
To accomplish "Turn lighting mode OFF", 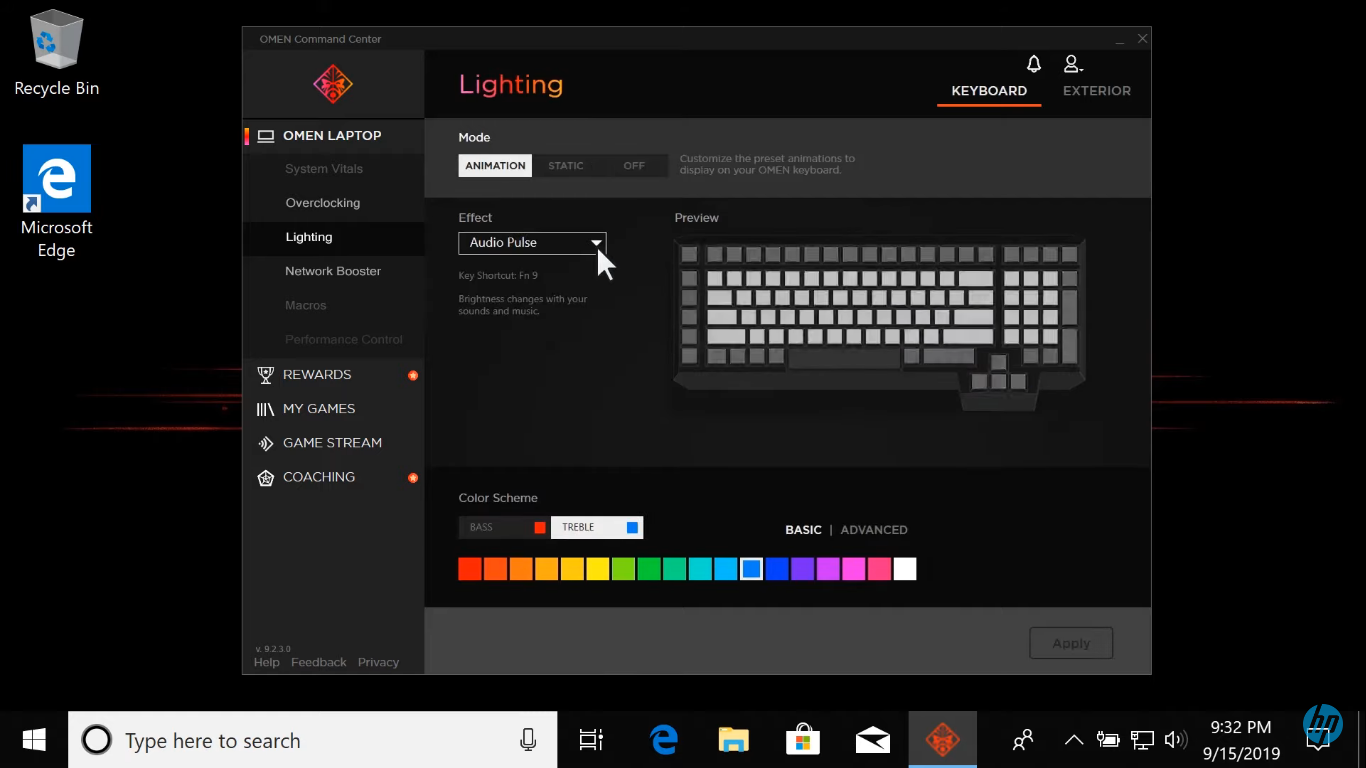I will [634, 166].
